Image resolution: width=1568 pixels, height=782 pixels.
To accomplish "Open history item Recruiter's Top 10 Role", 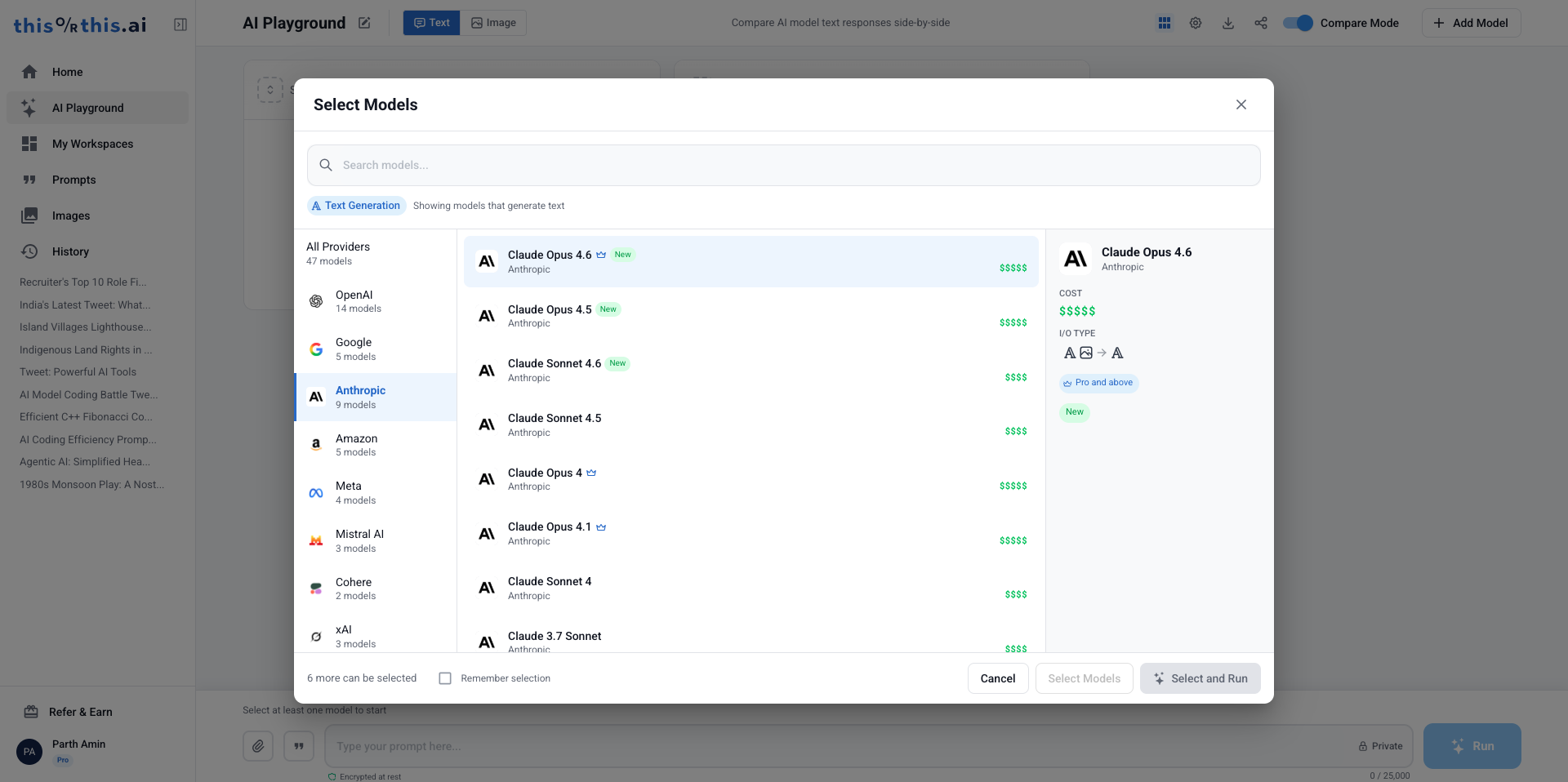I will pyautogui.click(x=83, y=282).
